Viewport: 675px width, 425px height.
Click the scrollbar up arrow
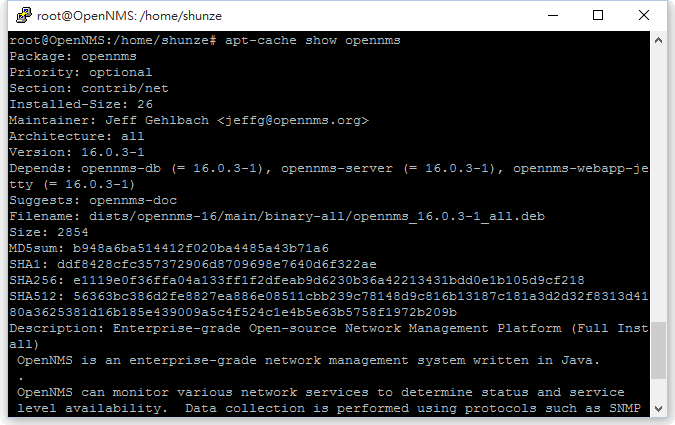pos(658,40)
